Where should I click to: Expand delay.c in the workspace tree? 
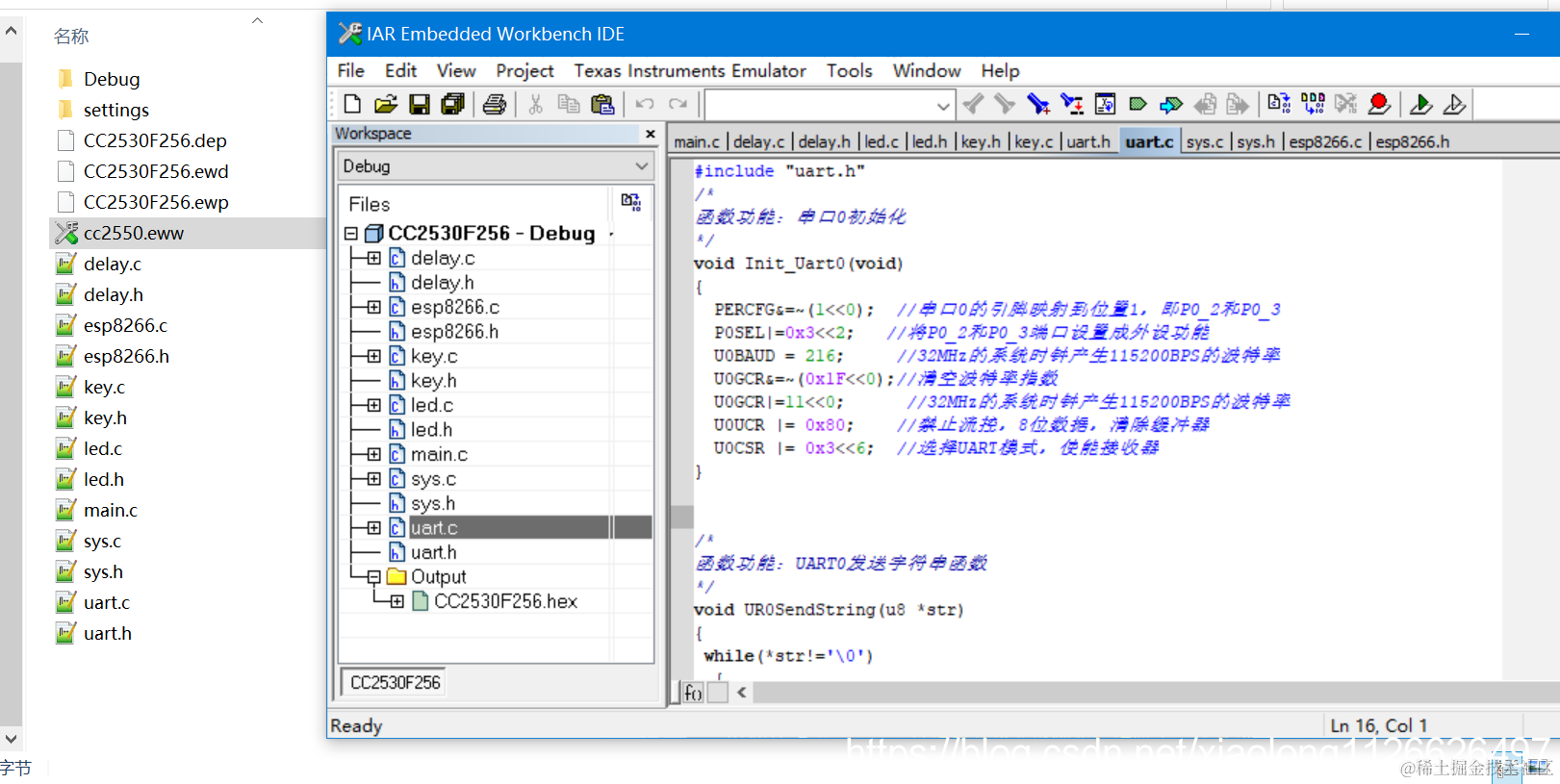(373, 258)
